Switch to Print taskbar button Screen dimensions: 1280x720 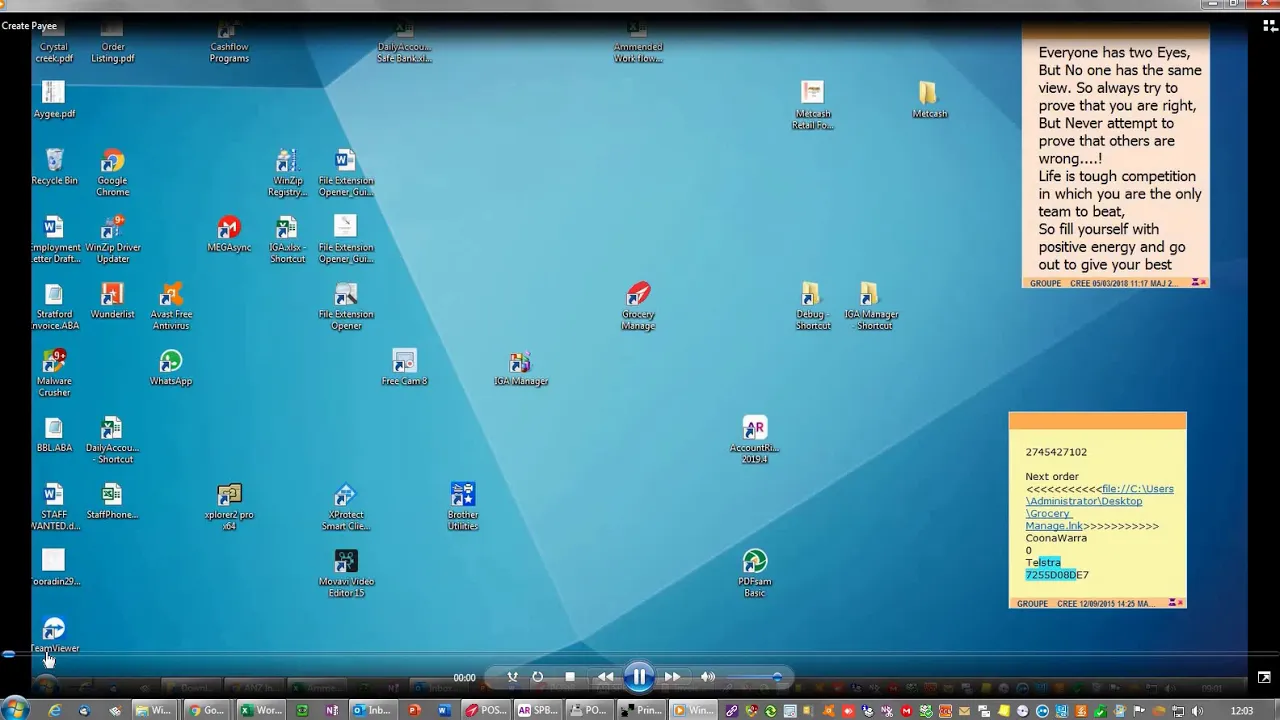641,710
